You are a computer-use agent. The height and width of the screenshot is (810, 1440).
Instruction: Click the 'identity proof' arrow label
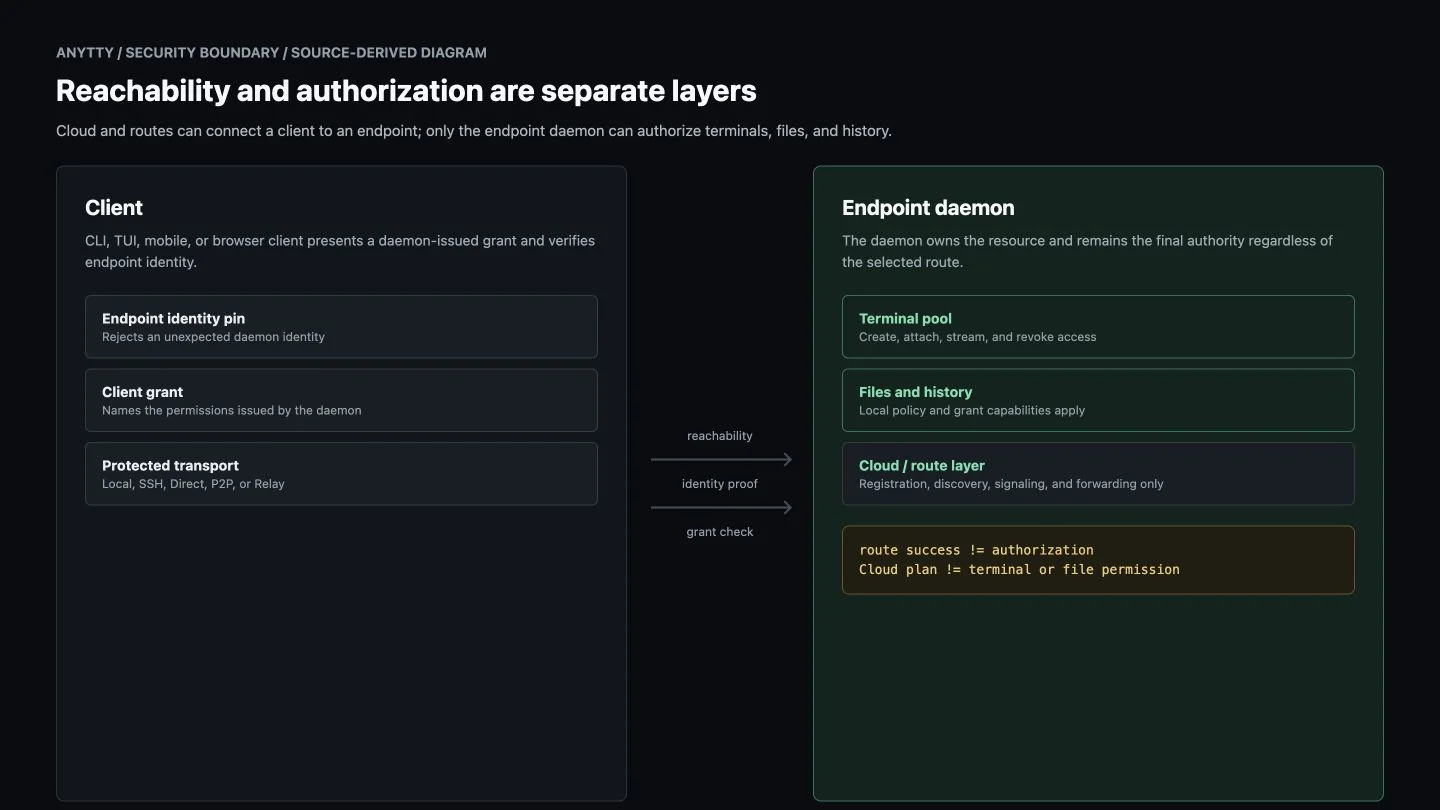(x=720, y=484)
